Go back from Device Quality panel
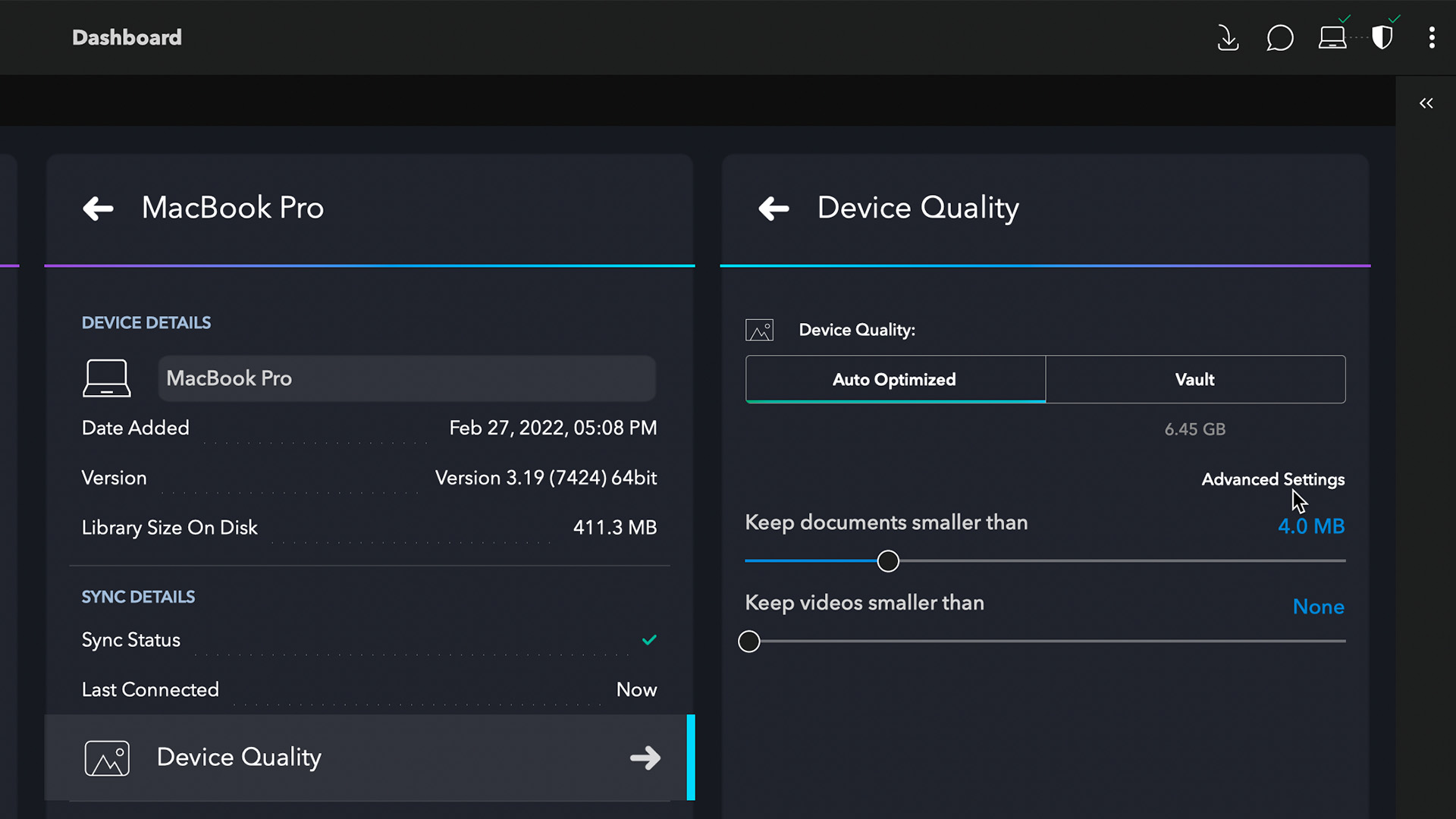Viewport: 1456px width, 819px height. pyautogui.click(x=773, y=209)
